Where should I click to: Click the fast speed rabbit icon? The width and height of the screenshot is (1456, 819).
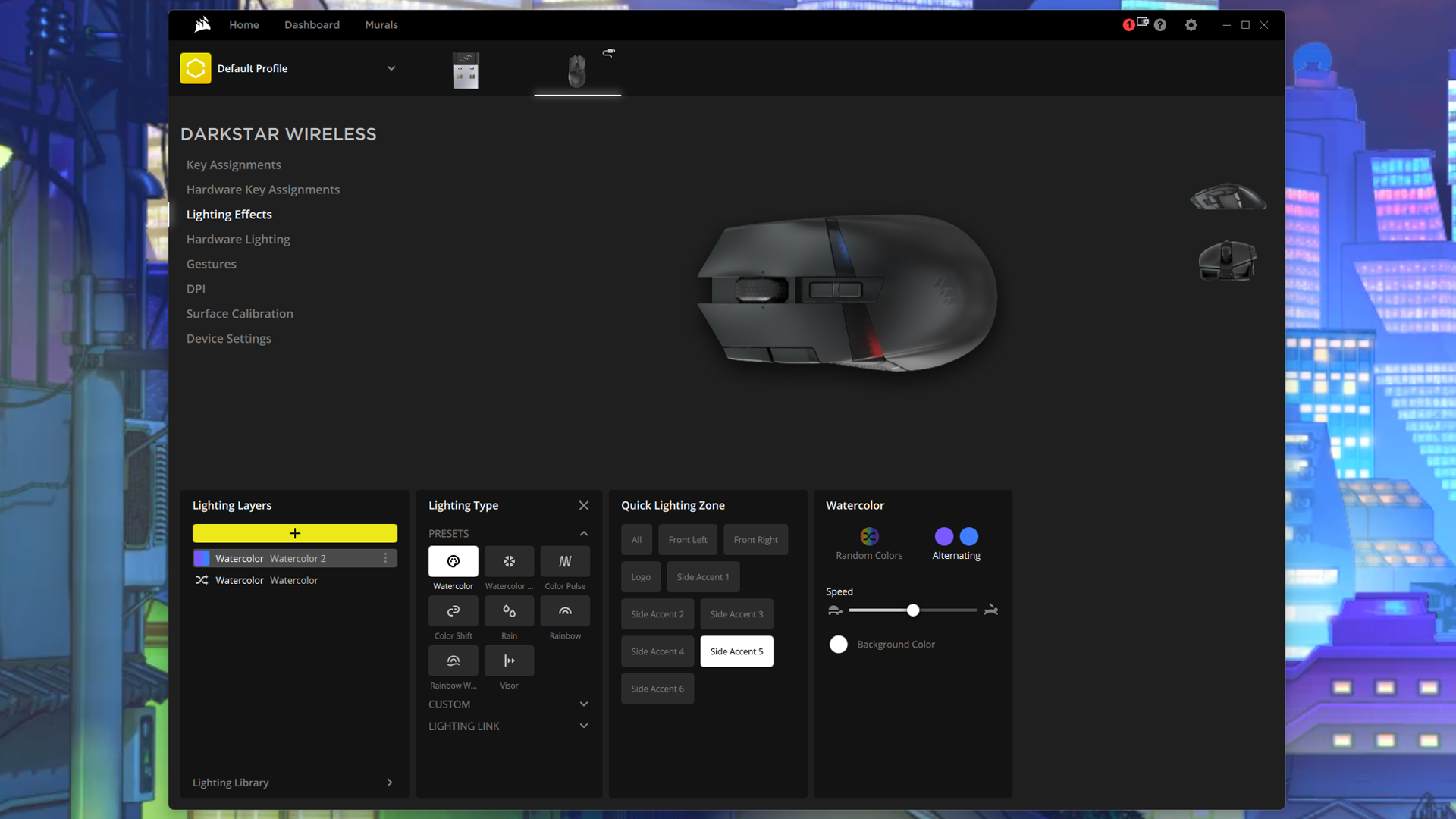pyautogui.click(x=990, y=610)
